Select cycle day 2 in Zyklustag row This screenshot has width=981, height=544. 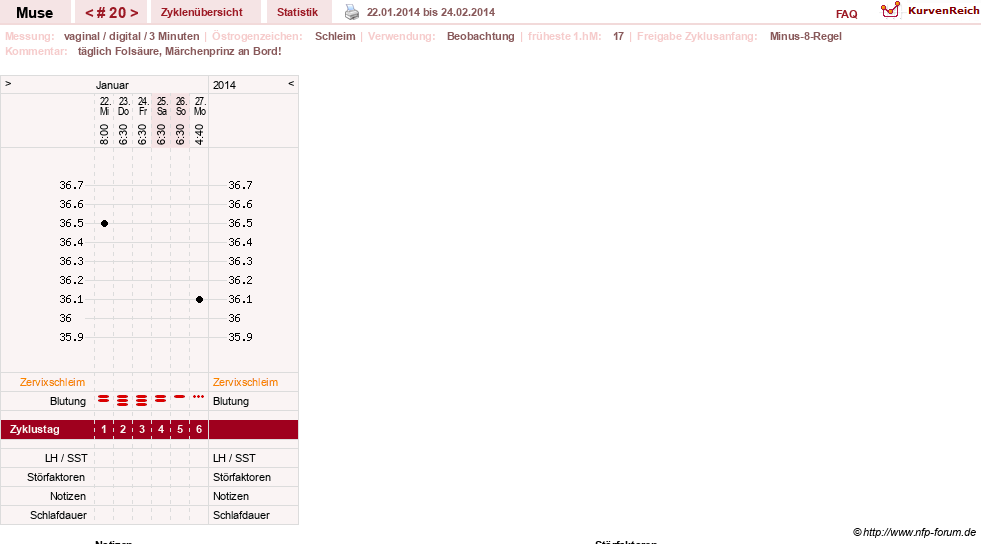123,430
